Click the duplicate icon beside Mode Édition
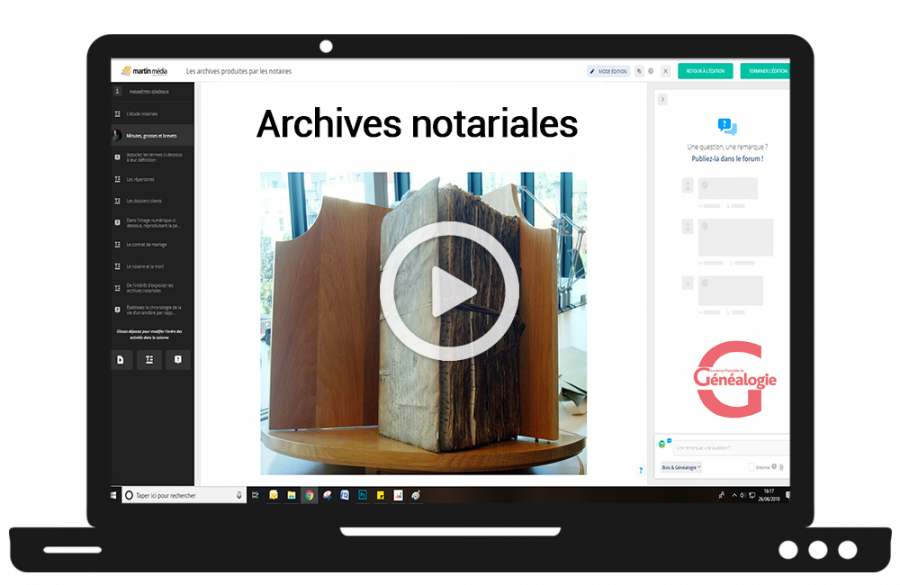 tap(639, 71)
